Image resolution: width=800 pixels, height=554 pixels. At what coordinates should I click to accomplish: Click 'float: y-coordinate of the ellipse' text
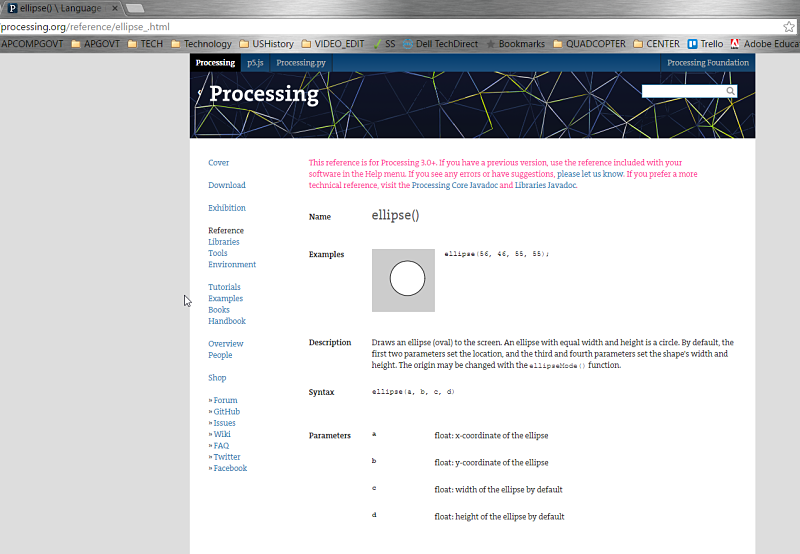click(x=491, y=463)
